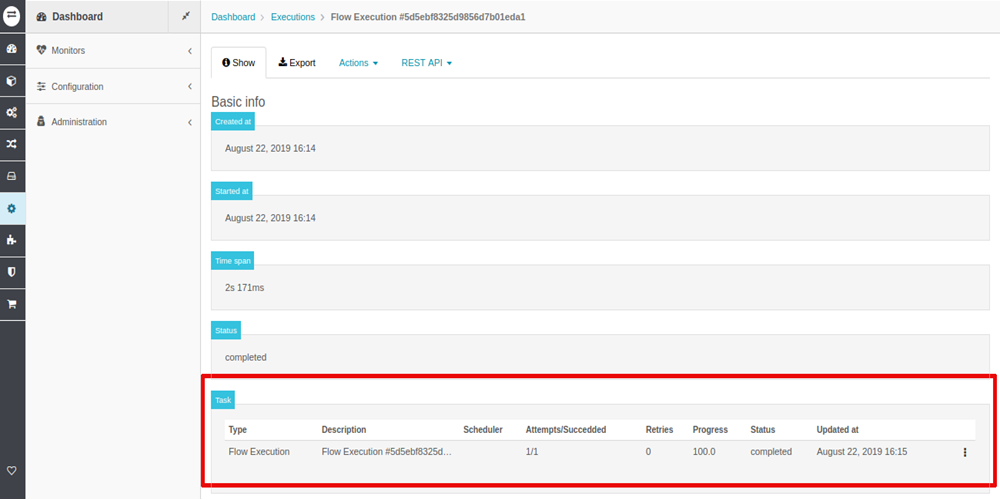Click the Flow Execution type cell
1000x500 pixels.
259,452
